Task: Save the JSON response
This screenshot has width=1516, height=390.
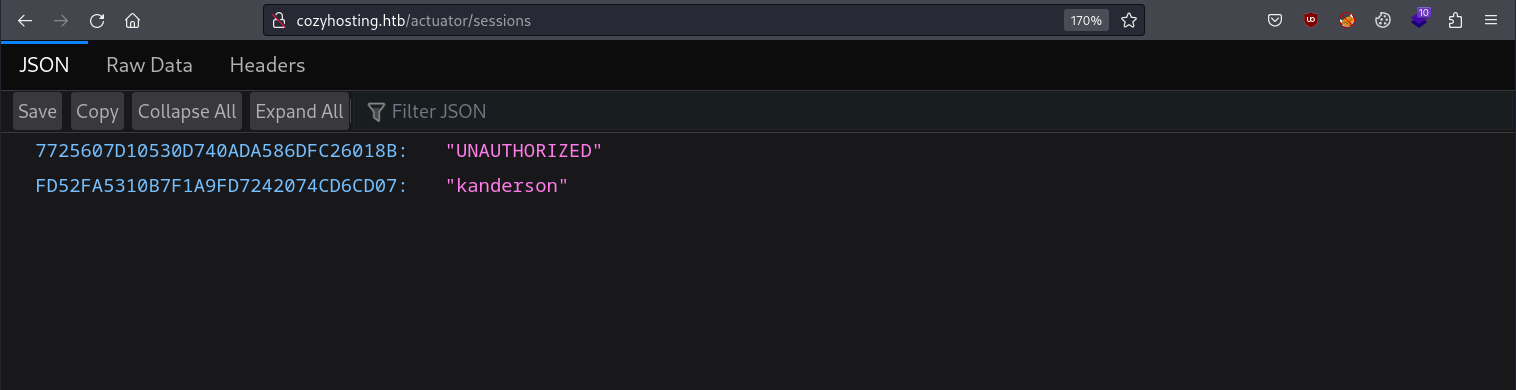Action: (38, 111)
